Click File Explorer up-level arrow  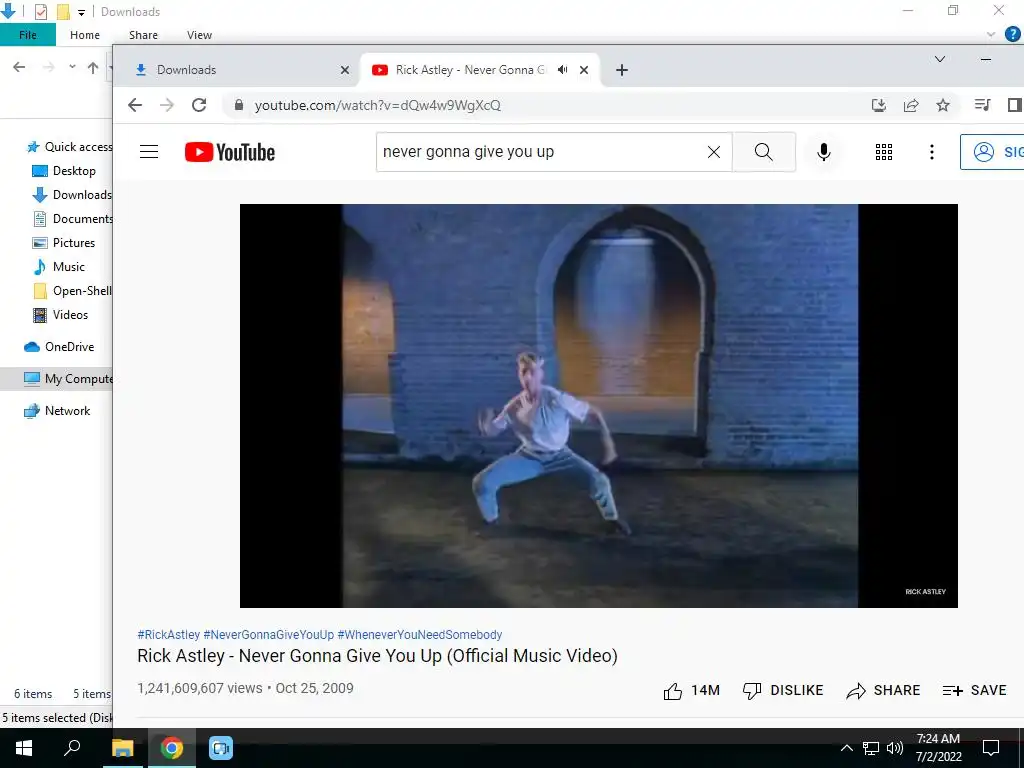coord(93,67)
